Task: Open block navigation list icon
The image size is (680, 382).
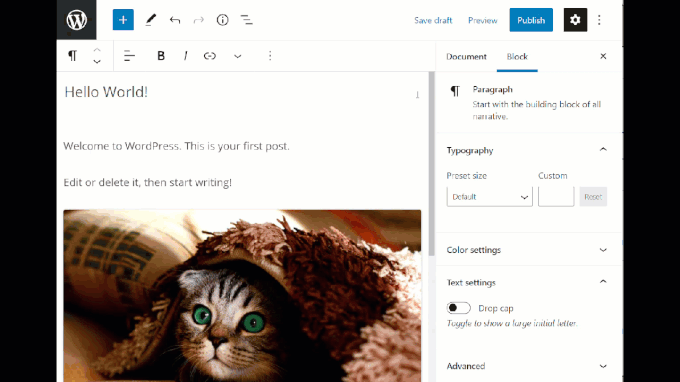Action: point(247,20)
